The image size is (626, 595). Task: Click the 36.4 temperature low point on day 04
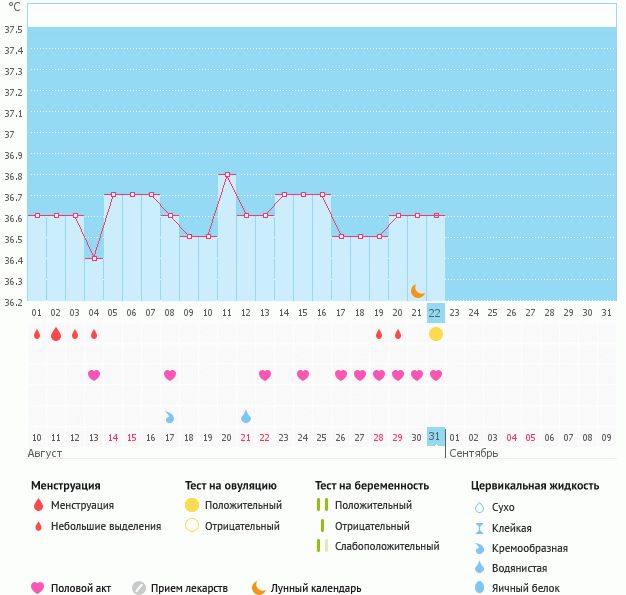tap(94, 258)
